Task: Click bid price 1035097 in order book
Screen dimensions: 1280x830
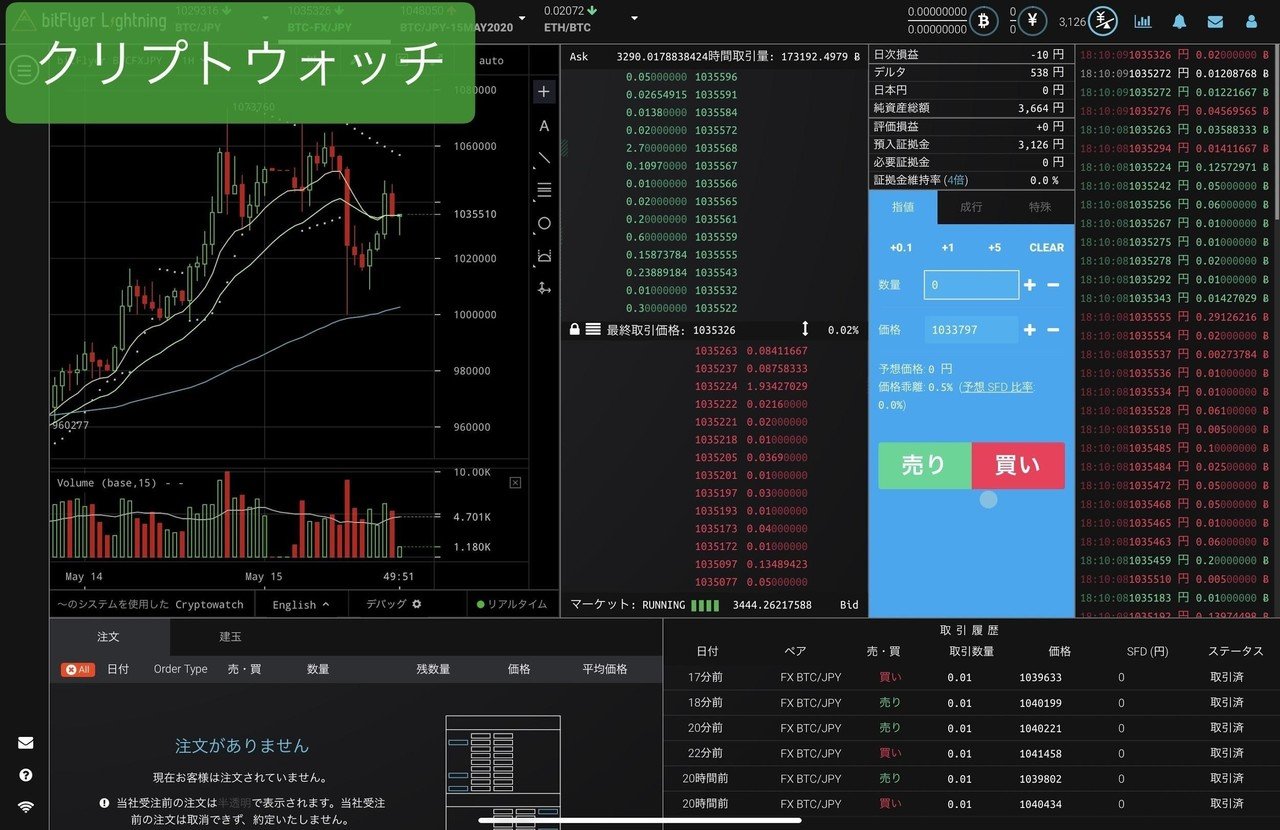Action: click(716, 564)
